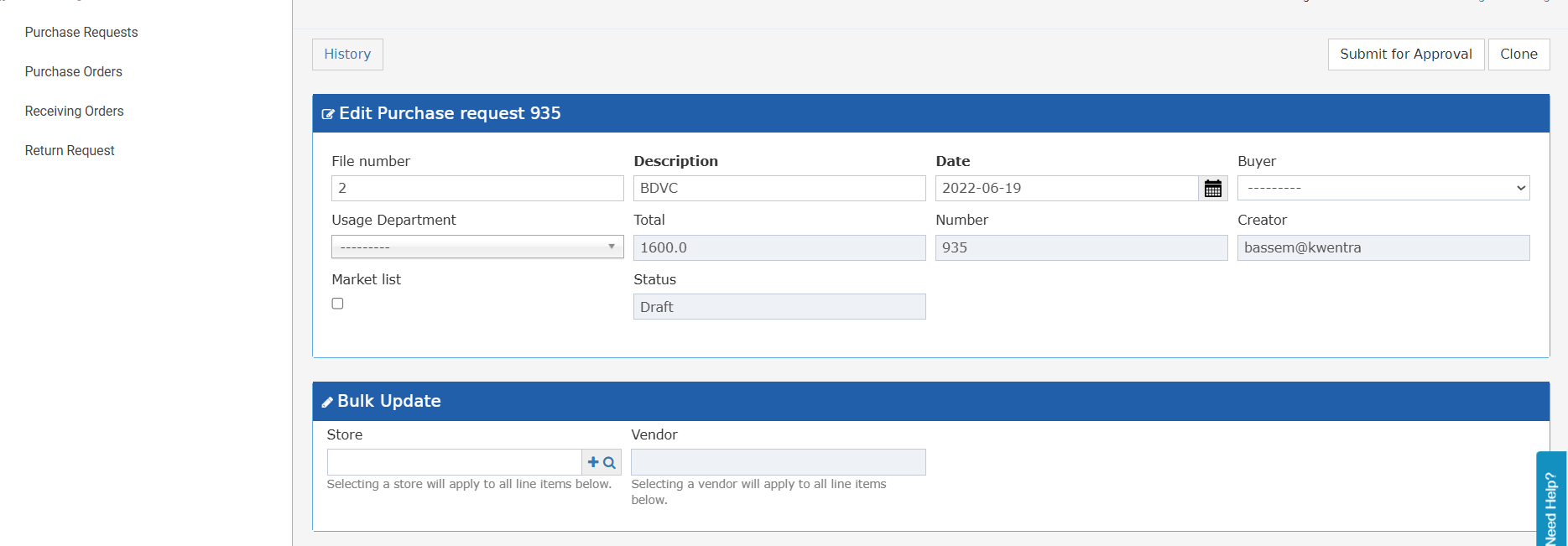Click the Vendor field in Bulk Update

coord(779,462)
